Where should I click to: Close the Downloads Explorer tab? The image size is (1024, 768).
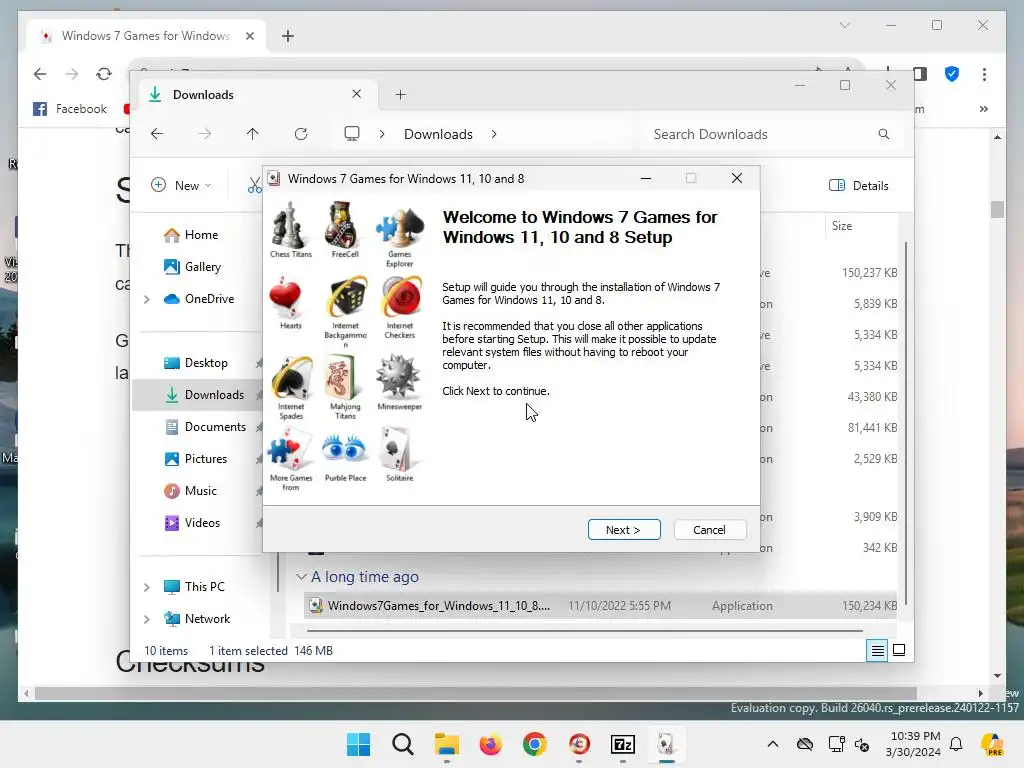pos(357,94)
